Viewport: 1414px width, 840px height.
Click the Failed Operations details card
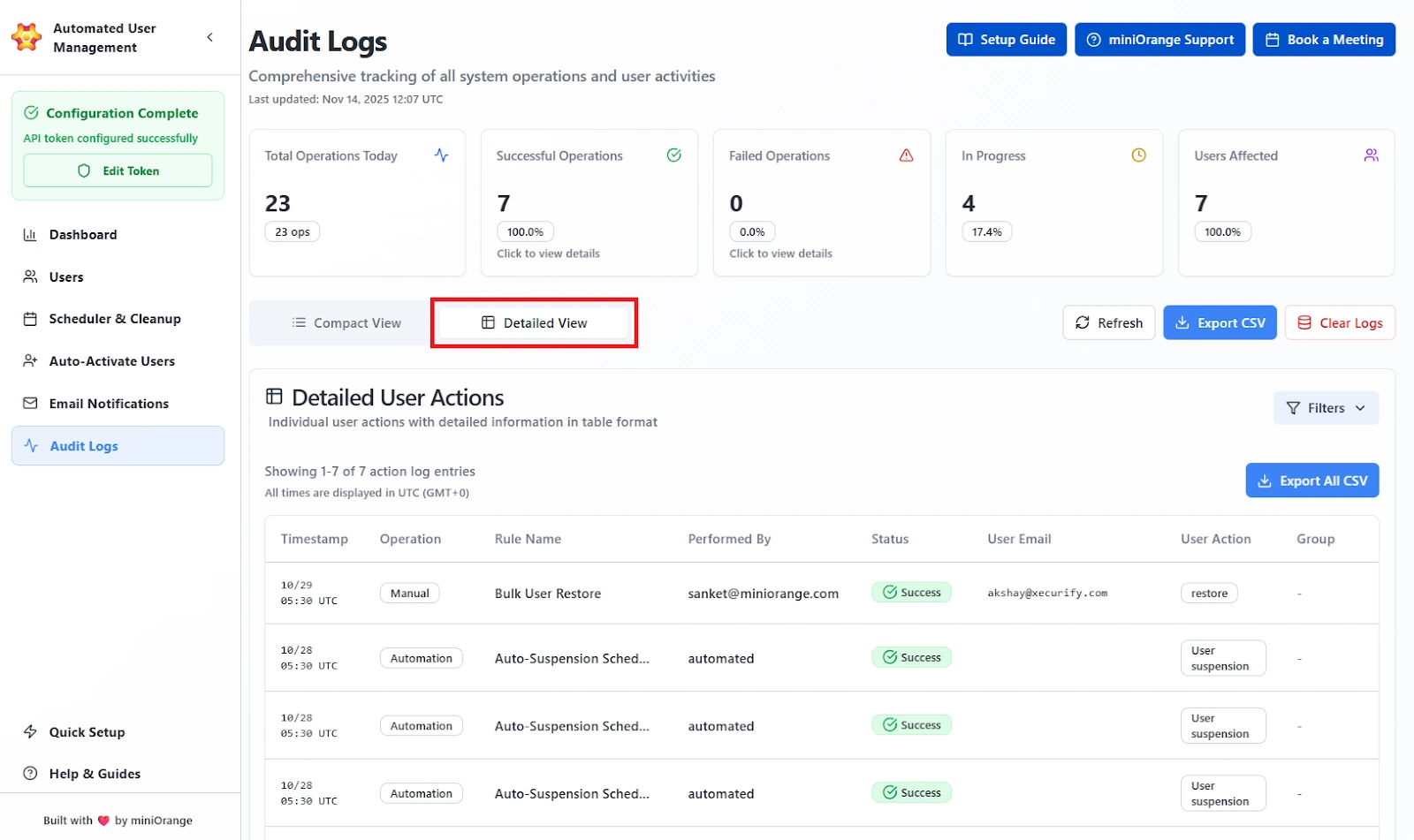(x=821, y=203)
